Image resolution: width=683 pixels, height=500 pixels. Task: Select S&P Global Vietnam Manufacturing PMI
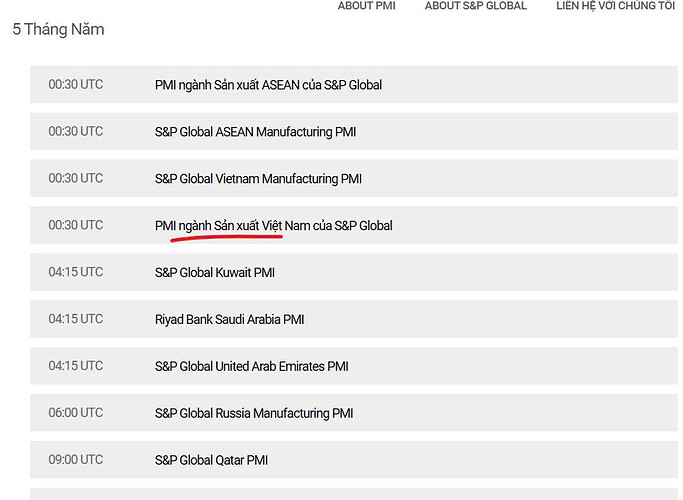(x=258, y=179)
